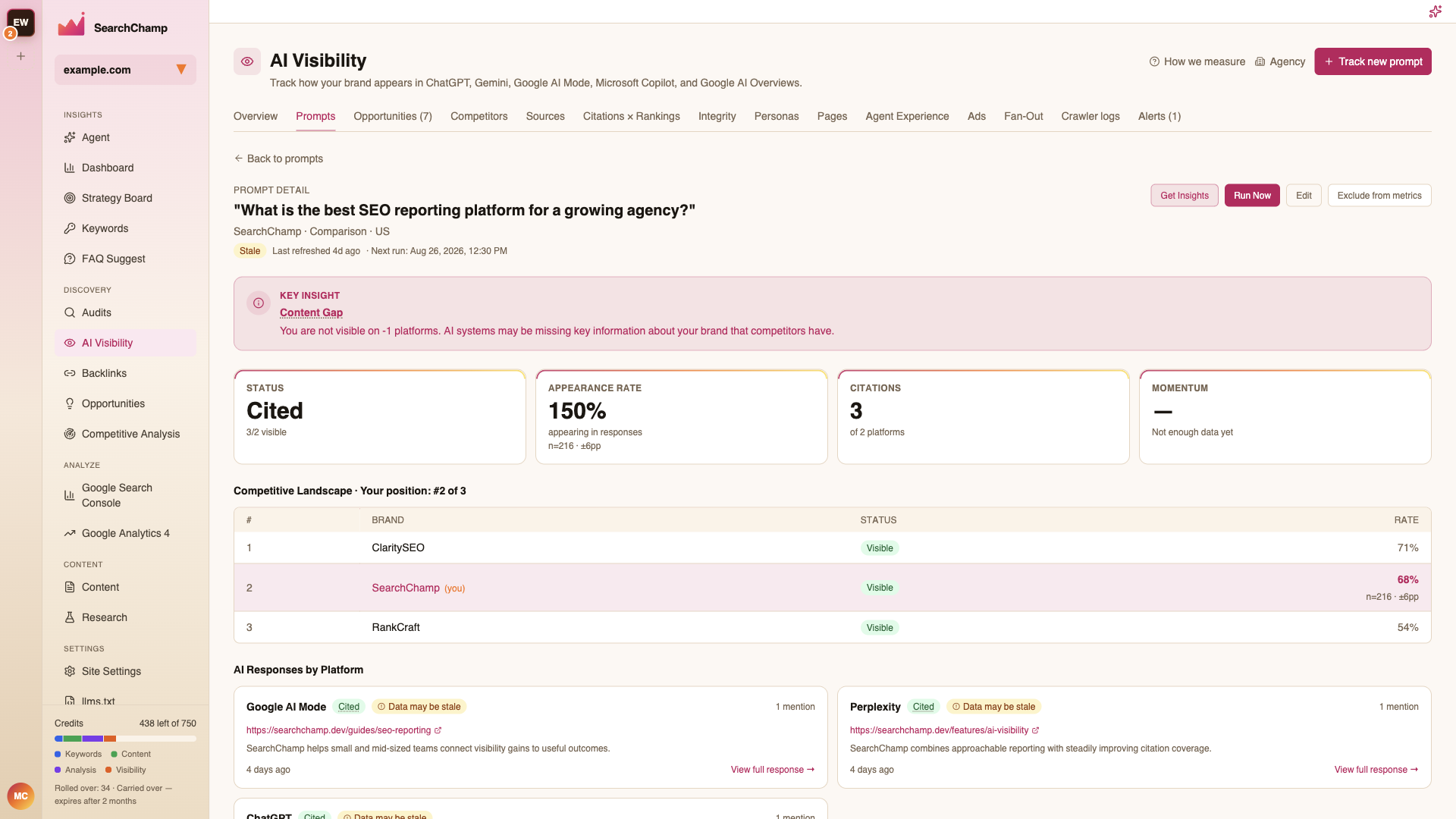
Task: Click Exclude from metrics button
Action: [1379, 196]
